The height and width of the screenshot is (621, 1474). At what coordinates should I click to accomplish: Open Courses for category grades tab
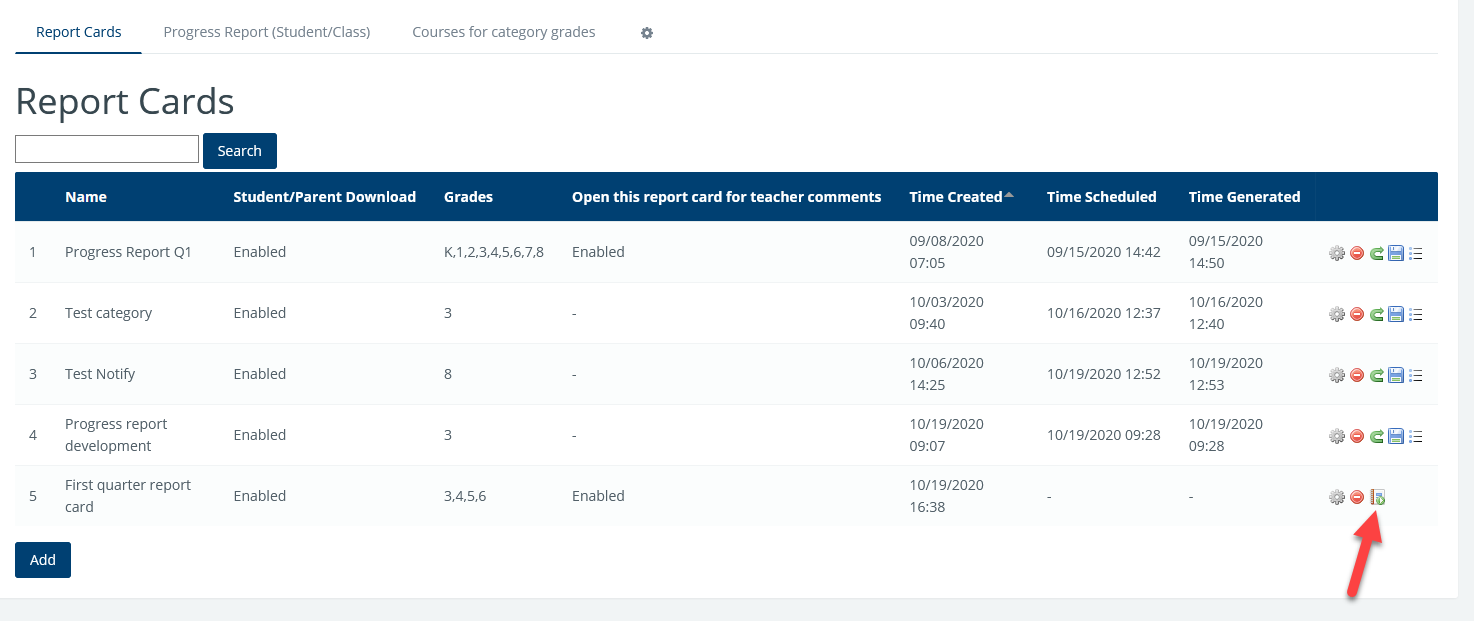coord(504,32)
